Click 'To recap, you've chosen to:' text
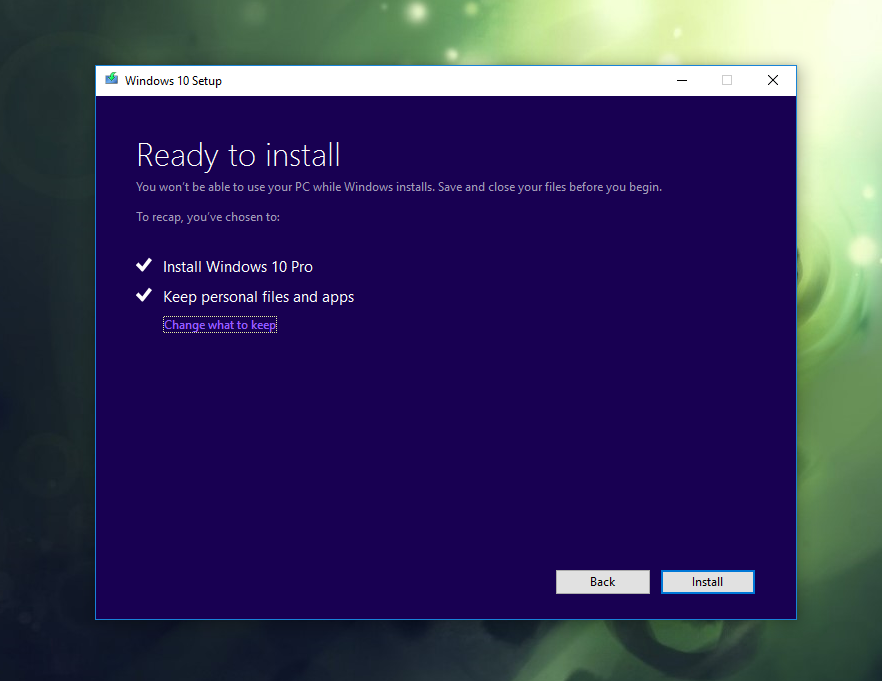 [208, 217]
